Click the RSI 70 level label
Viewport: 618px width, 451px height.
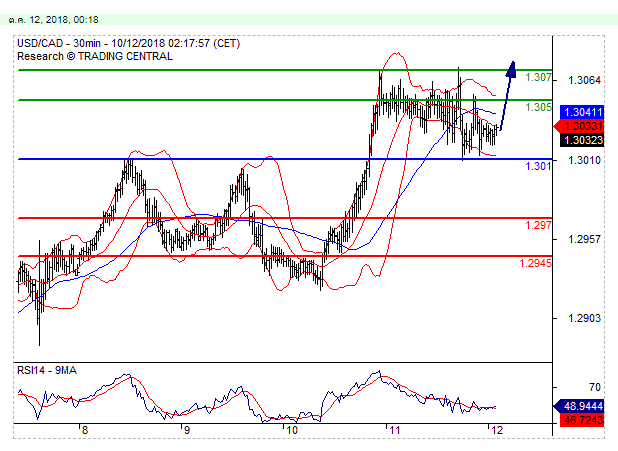coord(595,388)
